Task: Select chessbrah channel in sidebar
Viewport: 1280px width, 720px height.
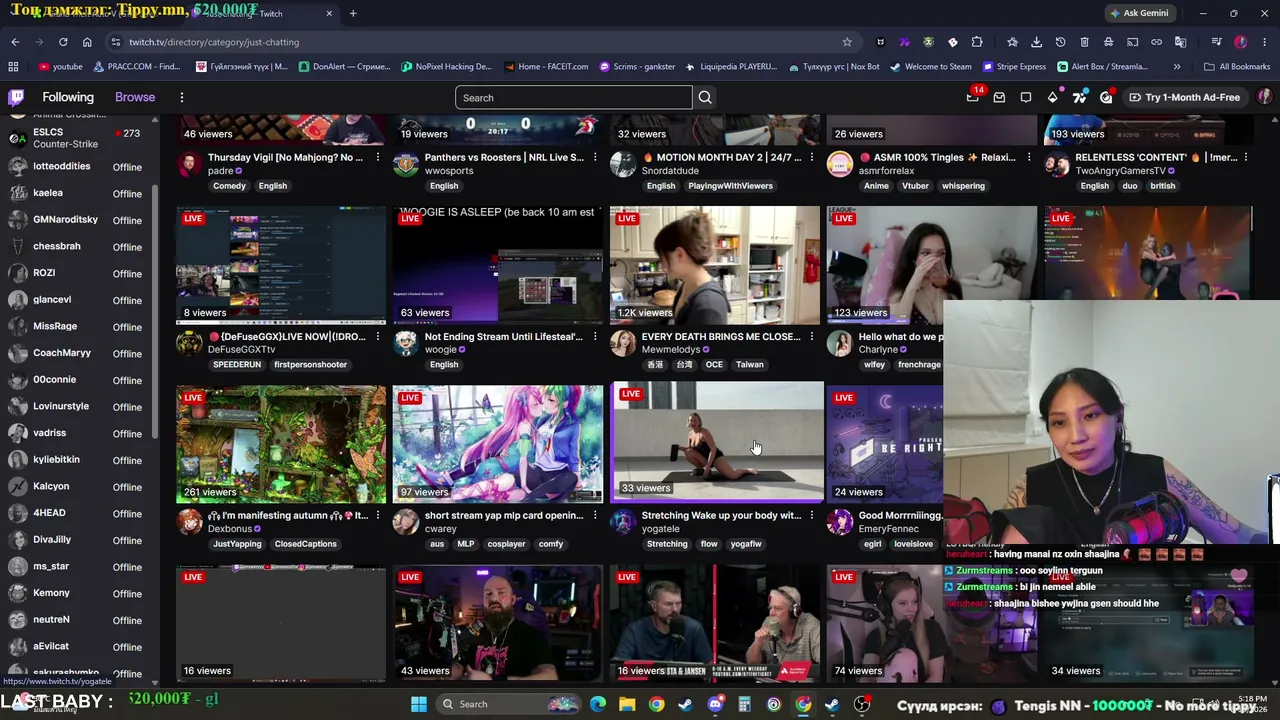Action: (80, 246)
